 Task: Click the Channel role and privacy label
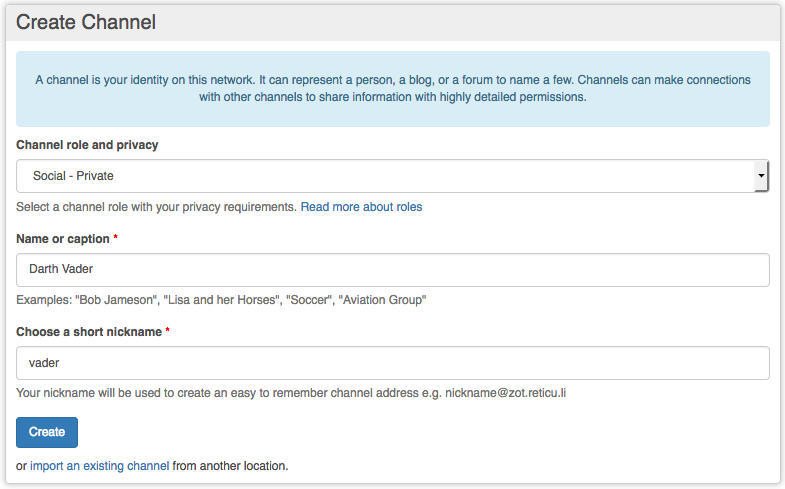pos(87,145)
